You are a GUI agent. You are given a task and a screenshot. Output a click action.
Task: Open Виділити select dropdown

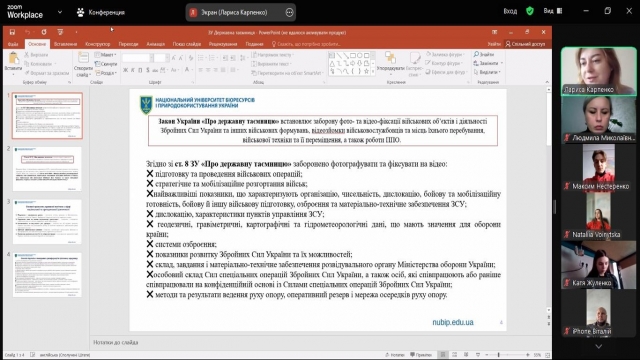[487, 72]
